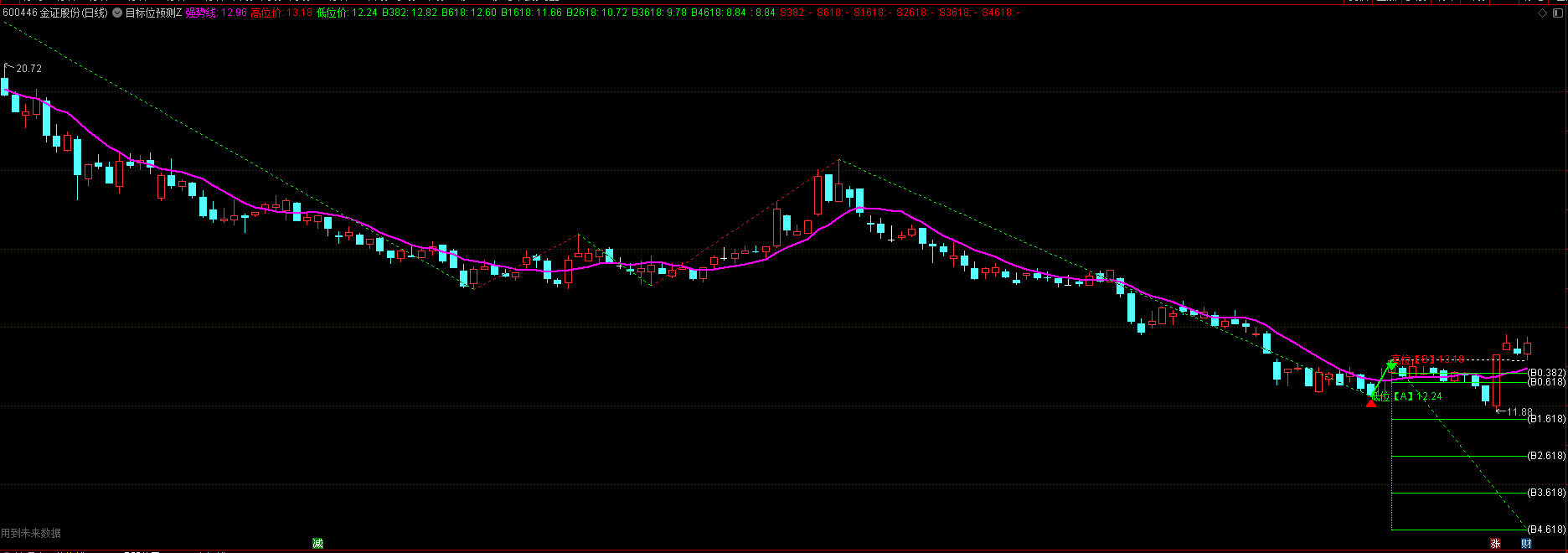Screen dimensions: 1568x553
Task: Click the blue 财 financial report icon
Action: pos(1526,544)
